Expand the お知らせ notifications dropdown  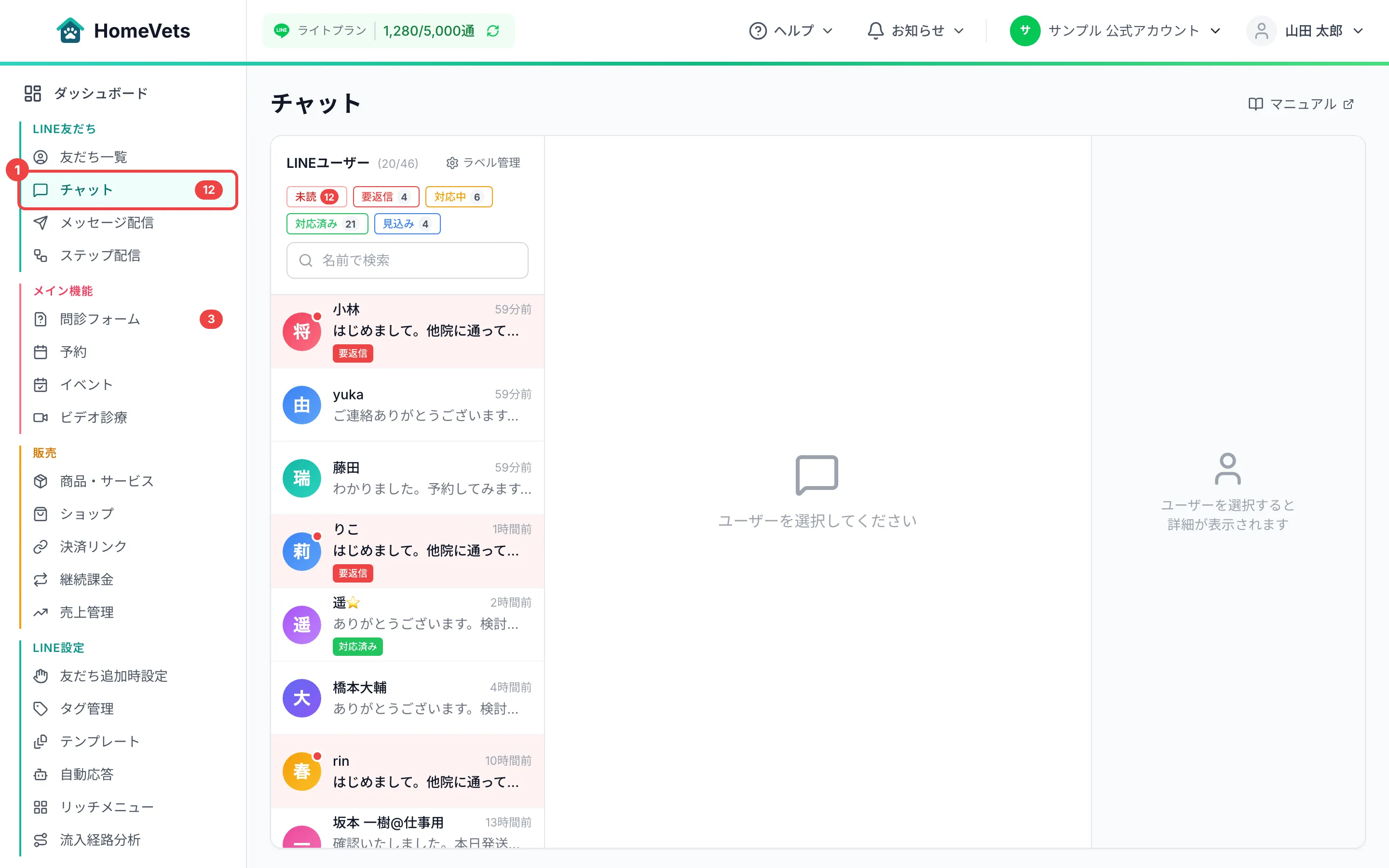coord(915,30)
